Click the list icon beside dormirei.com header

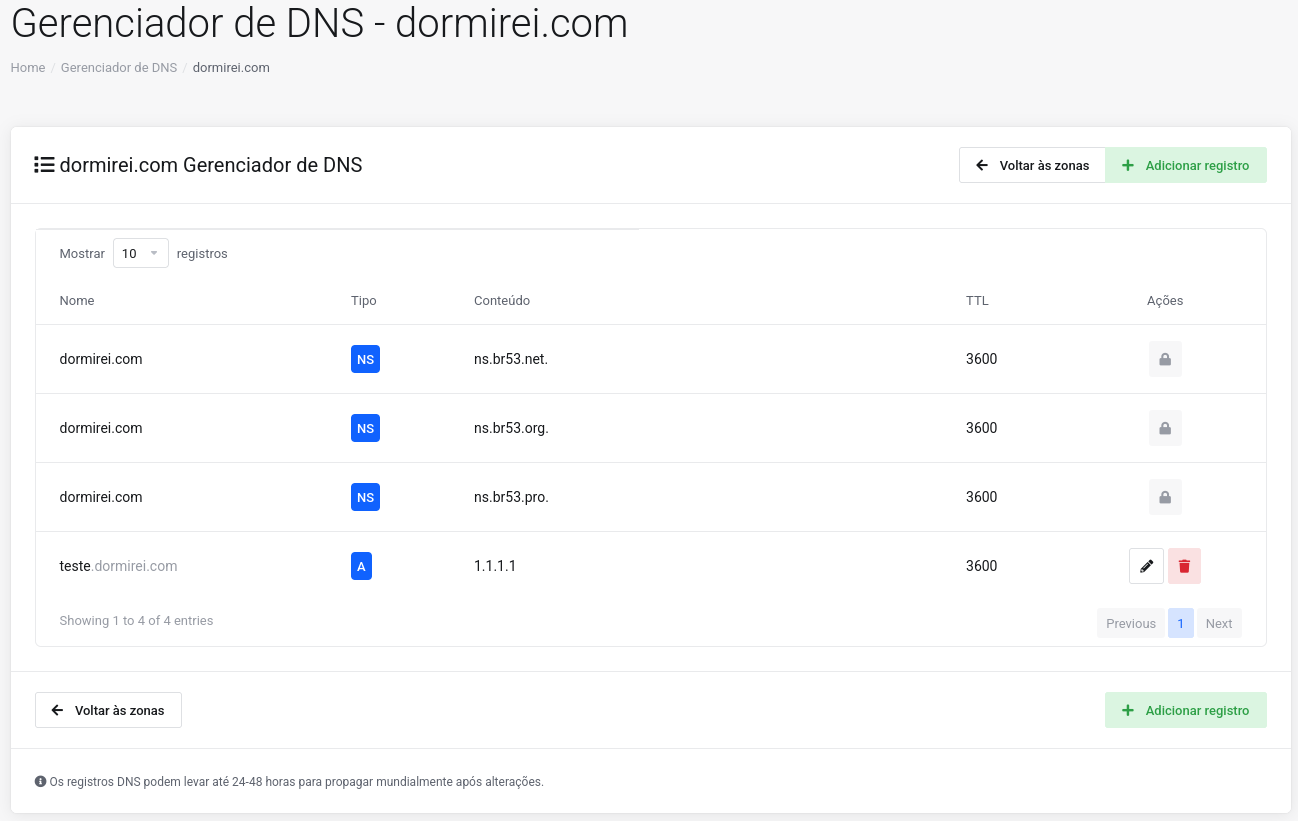(44, 165)
